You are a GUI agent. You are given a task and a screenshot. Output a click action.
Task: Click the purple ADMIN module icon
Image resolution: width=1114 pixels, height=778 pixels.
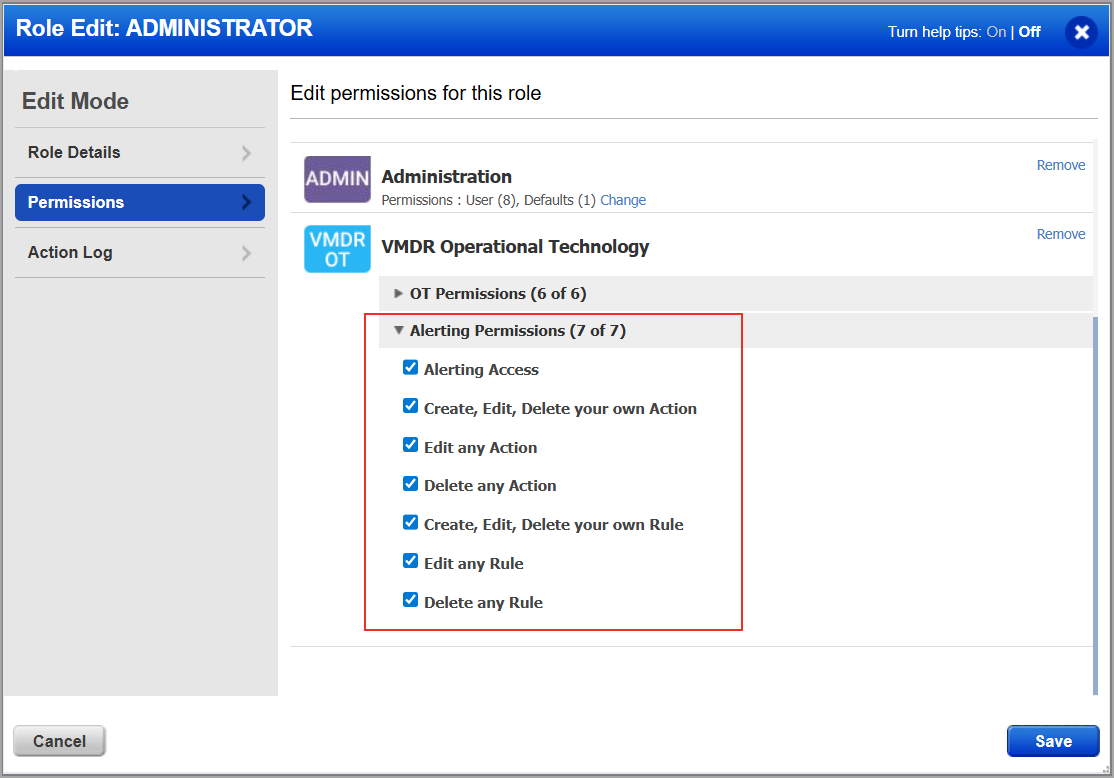337,179
